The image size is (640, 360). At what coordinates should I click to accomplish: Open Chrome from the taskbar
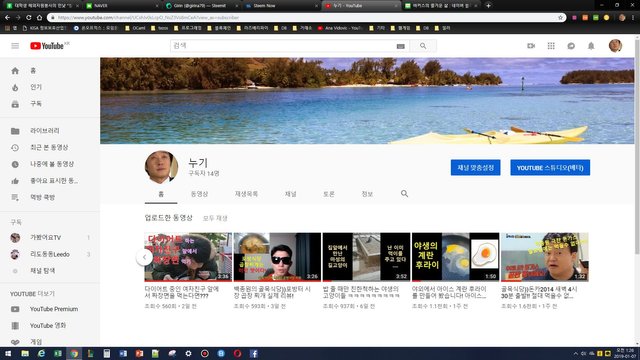point(74,353)
